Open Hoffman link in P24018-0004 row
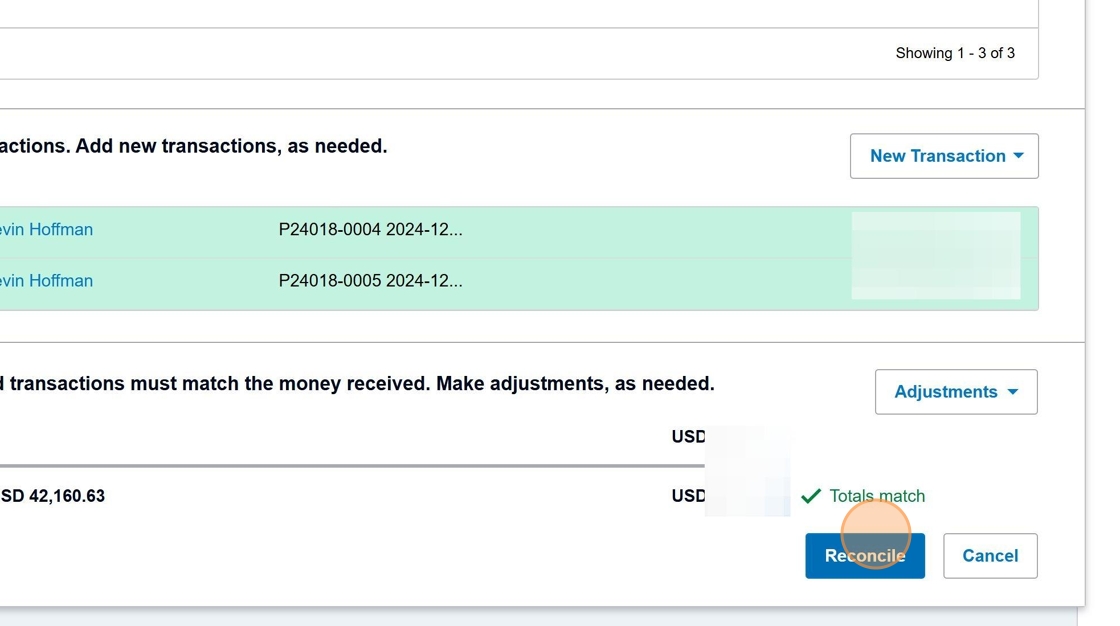 click(x=46, y=230)
